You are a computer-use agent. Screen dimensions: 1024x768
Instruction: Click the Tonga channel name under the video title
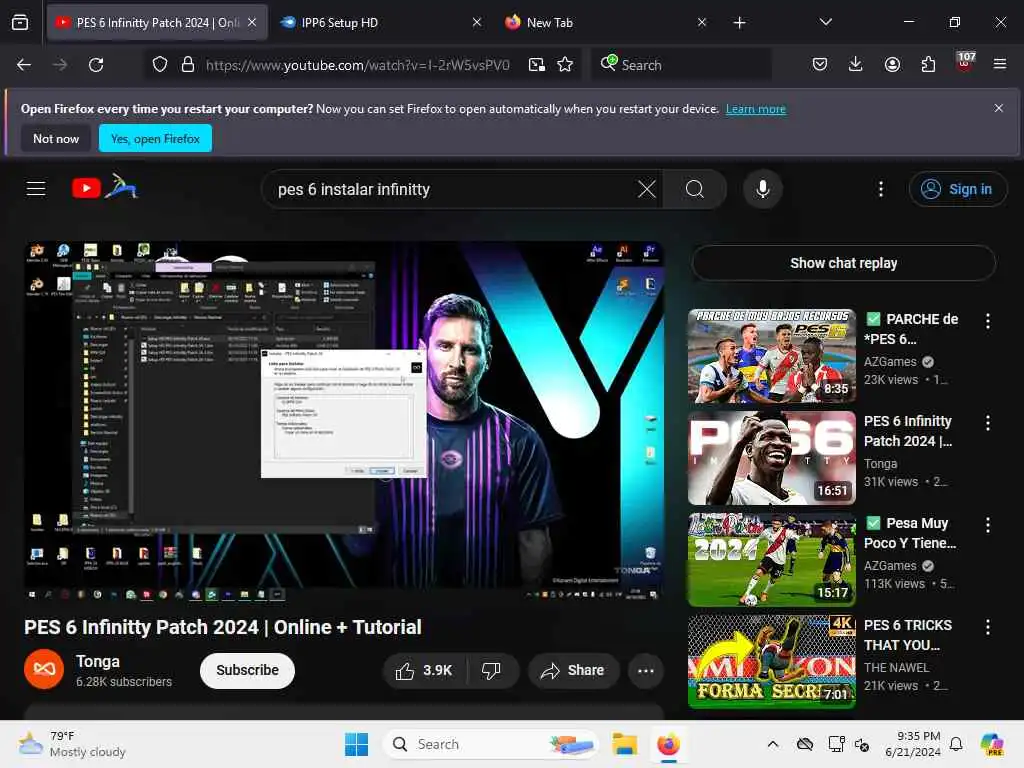98,662
